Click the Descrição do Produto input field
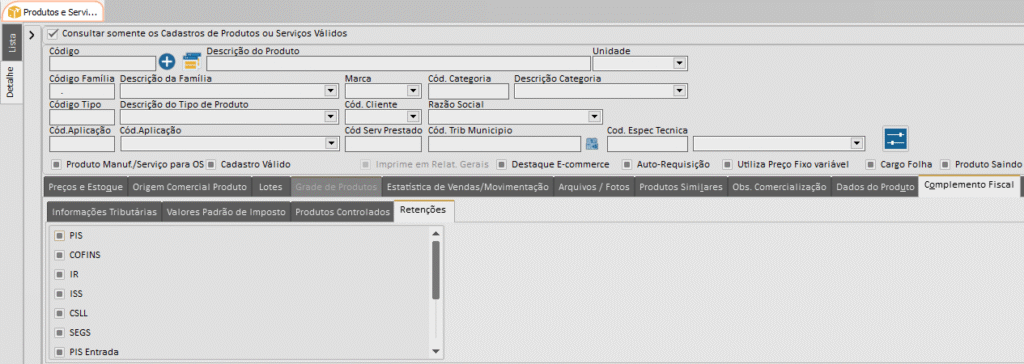This screenshot has width=1024, height=364. (398, 63)
